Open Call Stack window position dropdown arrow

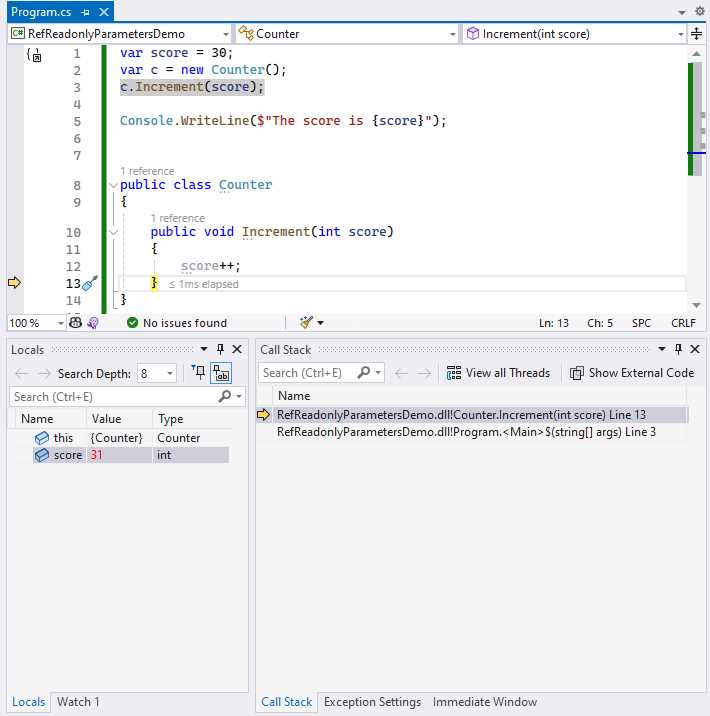click(662, 349)
